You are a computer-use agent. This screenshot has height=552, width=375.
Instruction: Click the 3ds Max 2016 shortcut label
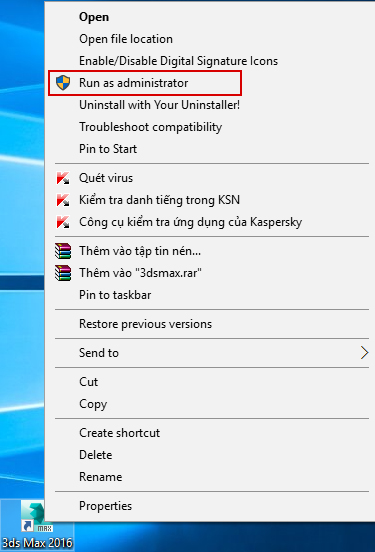(x=37, y=543)
